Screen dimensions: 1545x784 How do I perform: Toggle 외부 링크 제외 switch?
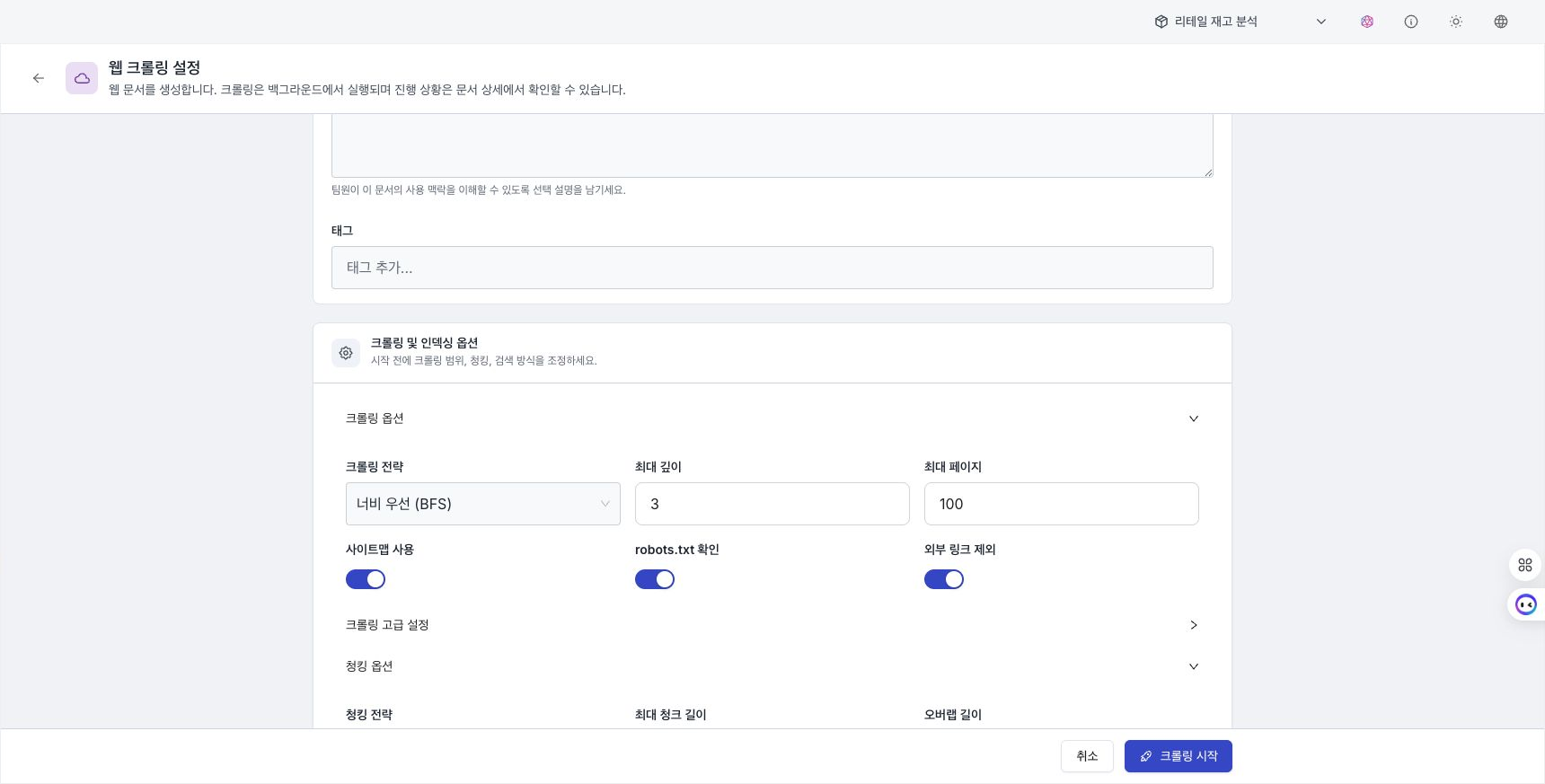[944, 579]
